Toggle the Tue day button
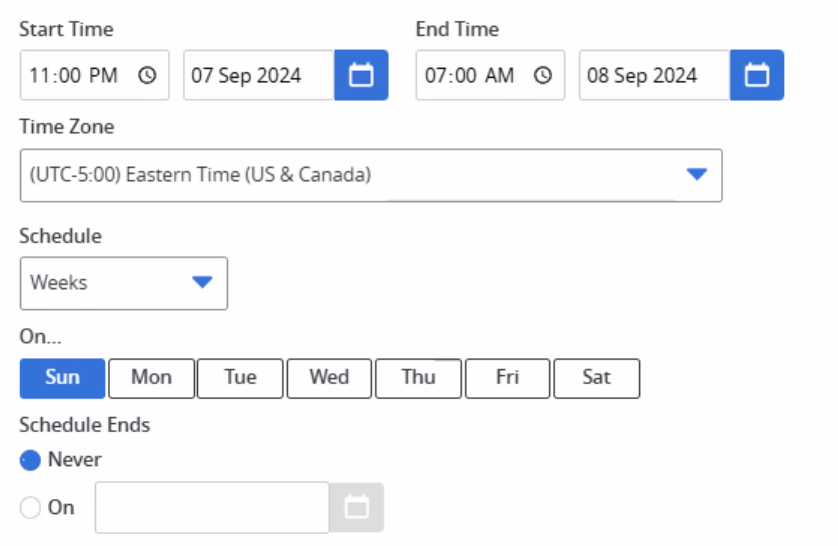Viewport: 838px width, 546px height. click(240, 378)
